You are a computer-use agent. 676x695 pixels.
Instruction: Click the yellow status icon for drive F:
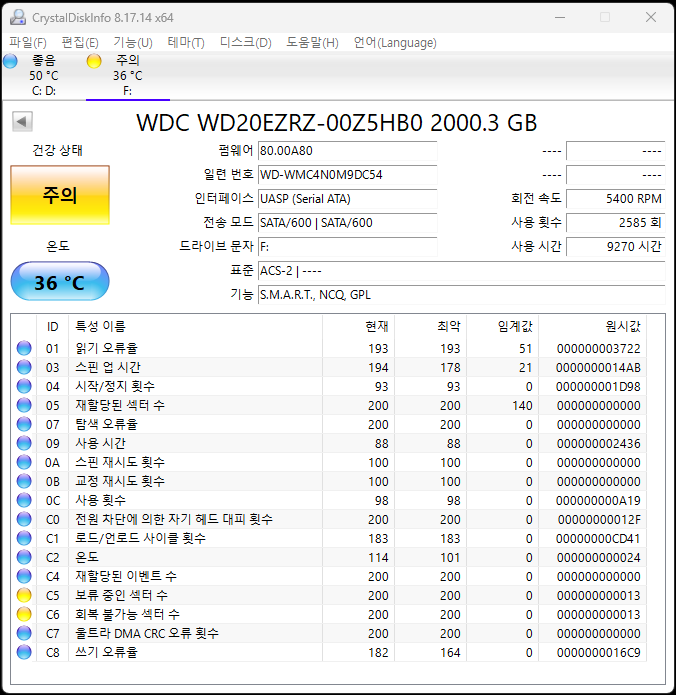click(x=94, y=61)
